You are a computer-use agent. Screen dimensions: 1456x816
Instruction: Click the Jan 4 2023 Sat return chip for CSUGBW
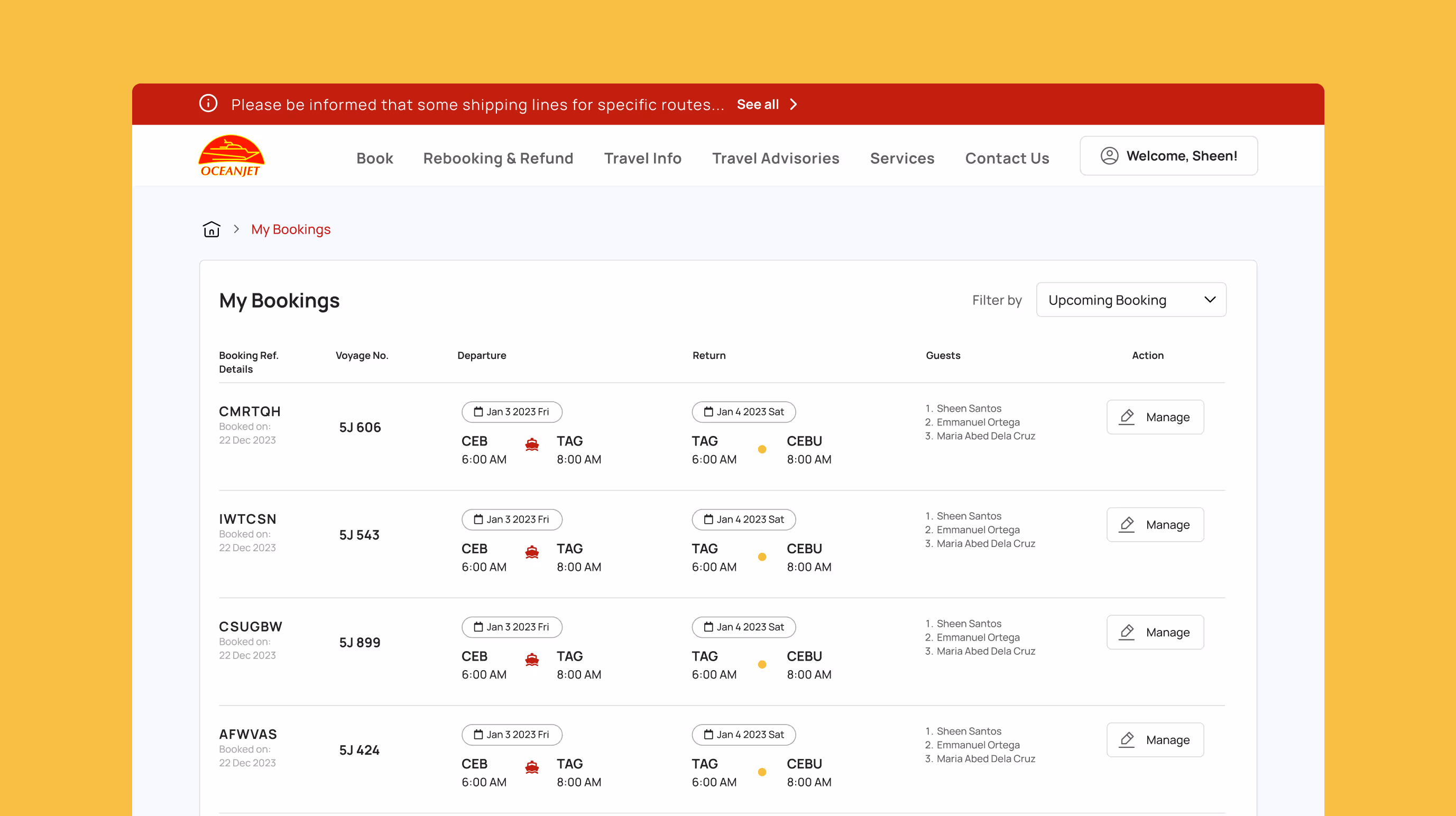pyautogui.click(x=744, y=627)
